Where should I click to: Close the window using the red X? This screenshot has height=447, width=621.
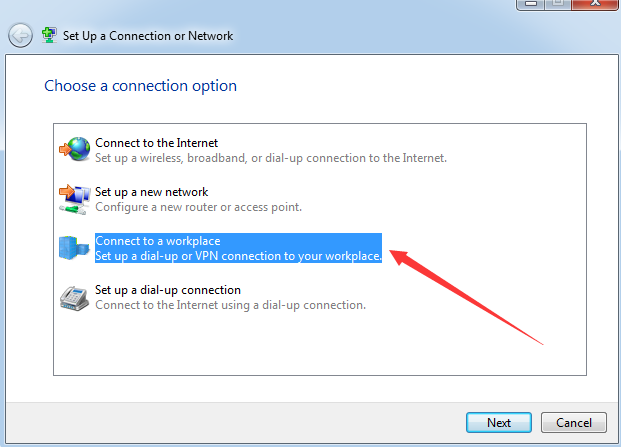point(595,4)
